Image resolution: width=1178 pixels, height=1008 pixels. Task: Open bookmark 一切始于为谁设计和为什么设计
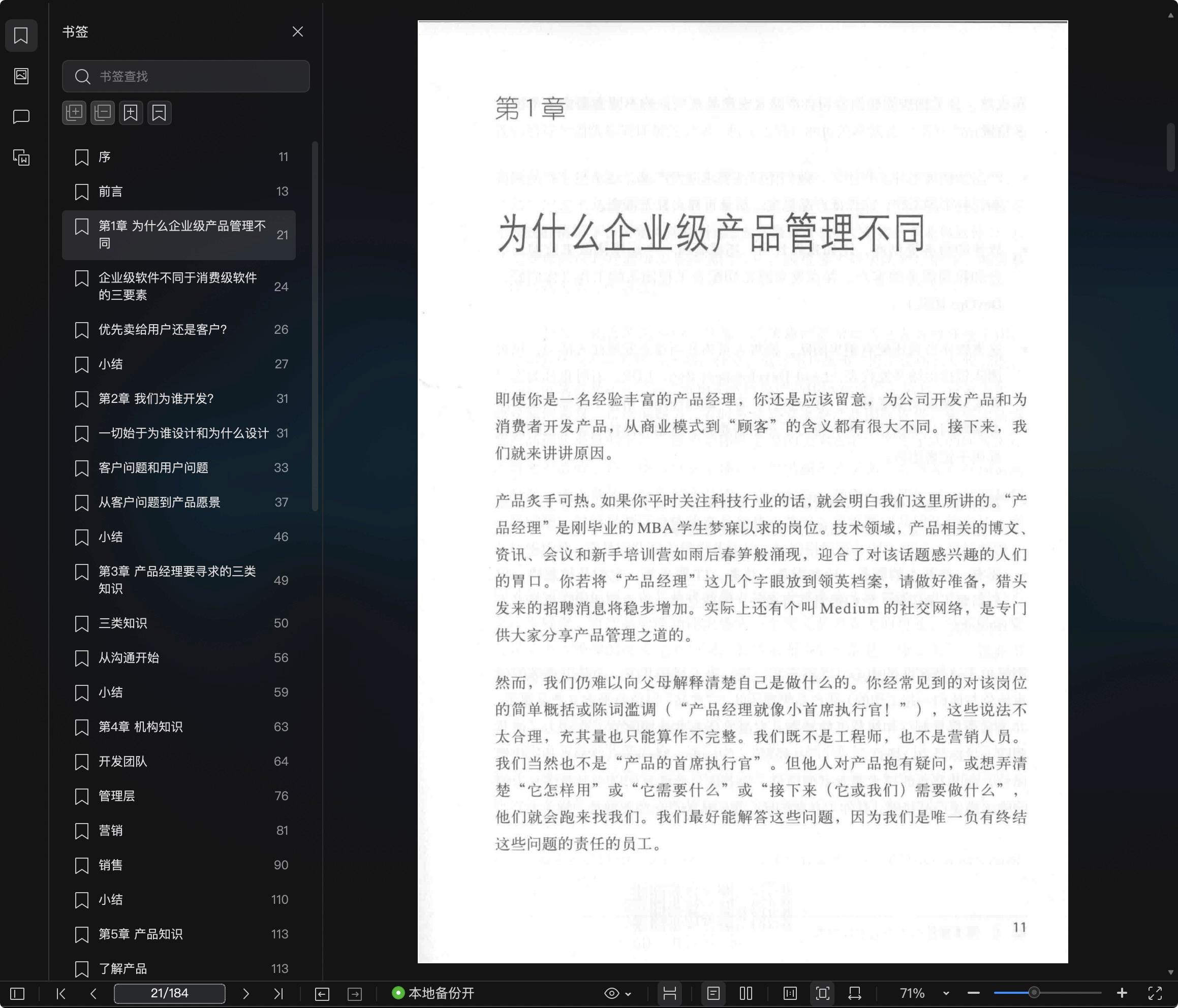(178, 433)
